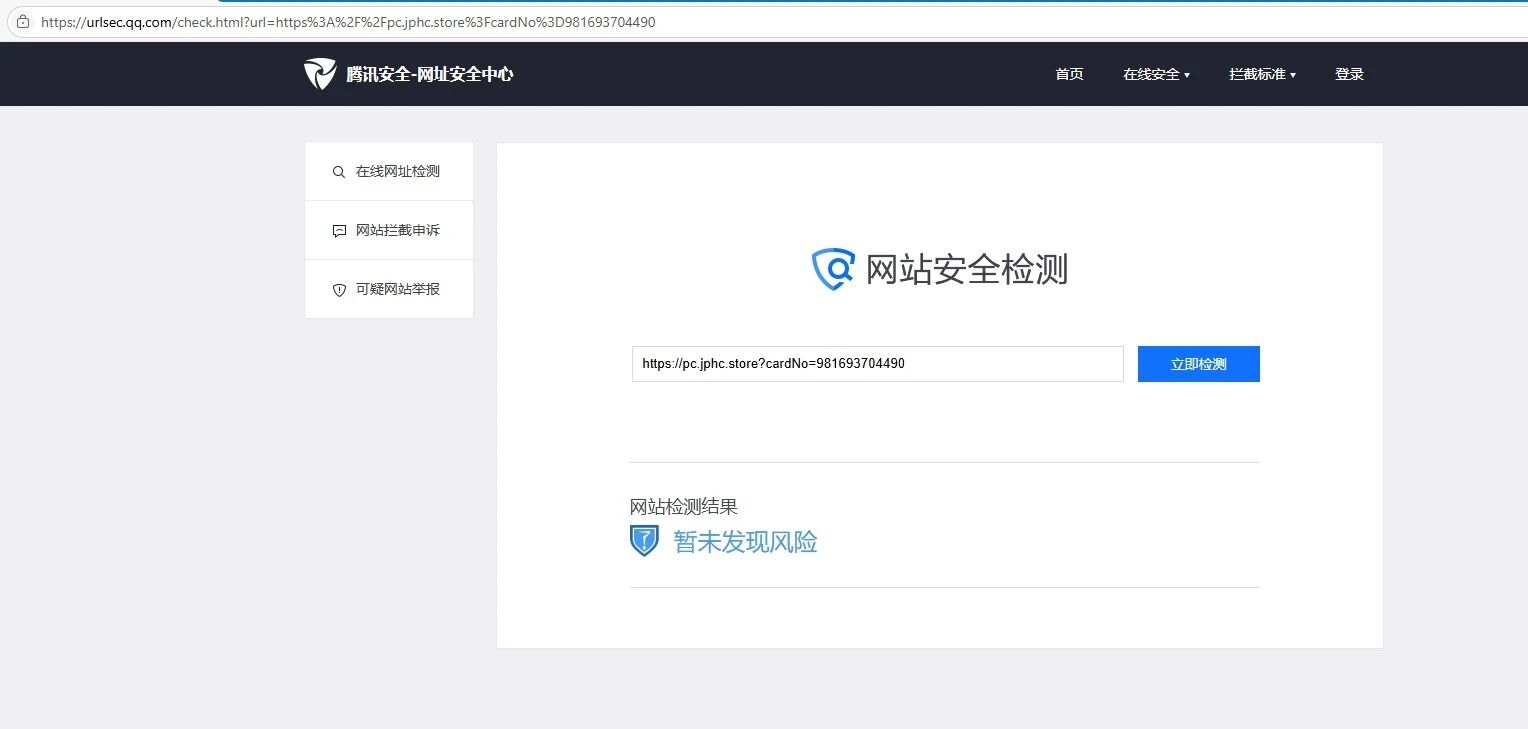Click the 立即检测 button
Screen dimensions: 1528x729
(1198, 364)
